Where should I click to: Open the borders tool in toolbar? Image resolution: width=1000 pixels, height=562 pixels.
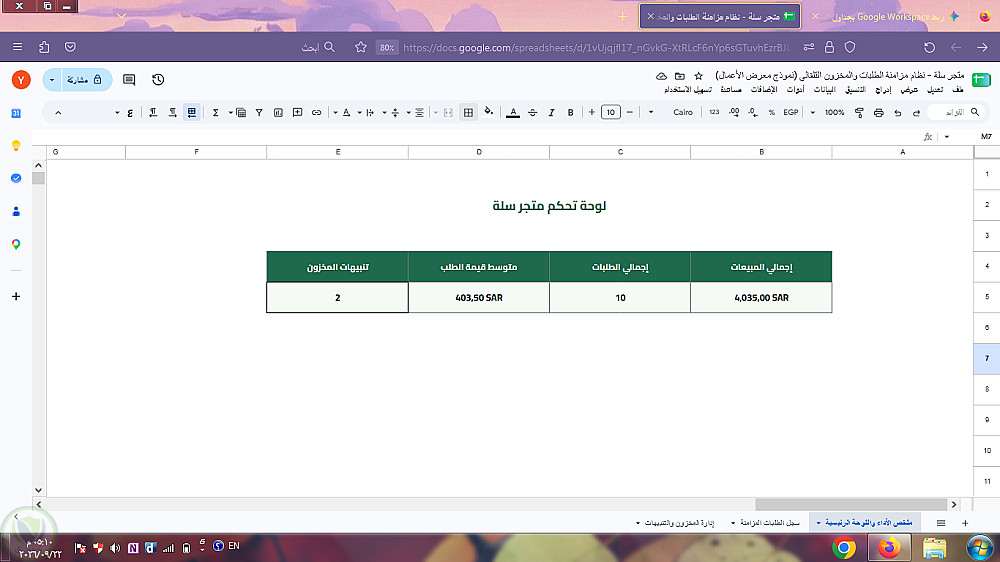tap(469, 112)
